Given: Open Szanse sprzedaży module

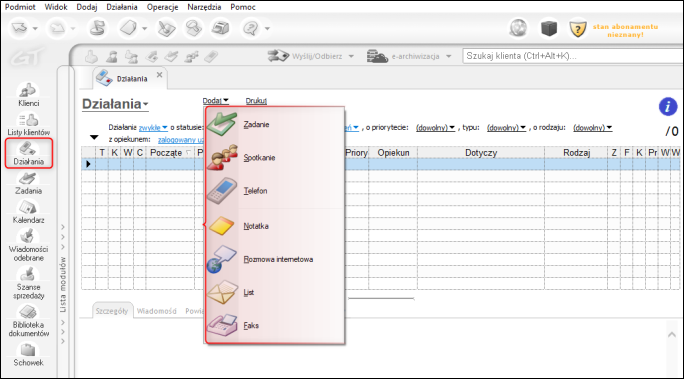Looking at the screenshot, I should tap(28, 283).
